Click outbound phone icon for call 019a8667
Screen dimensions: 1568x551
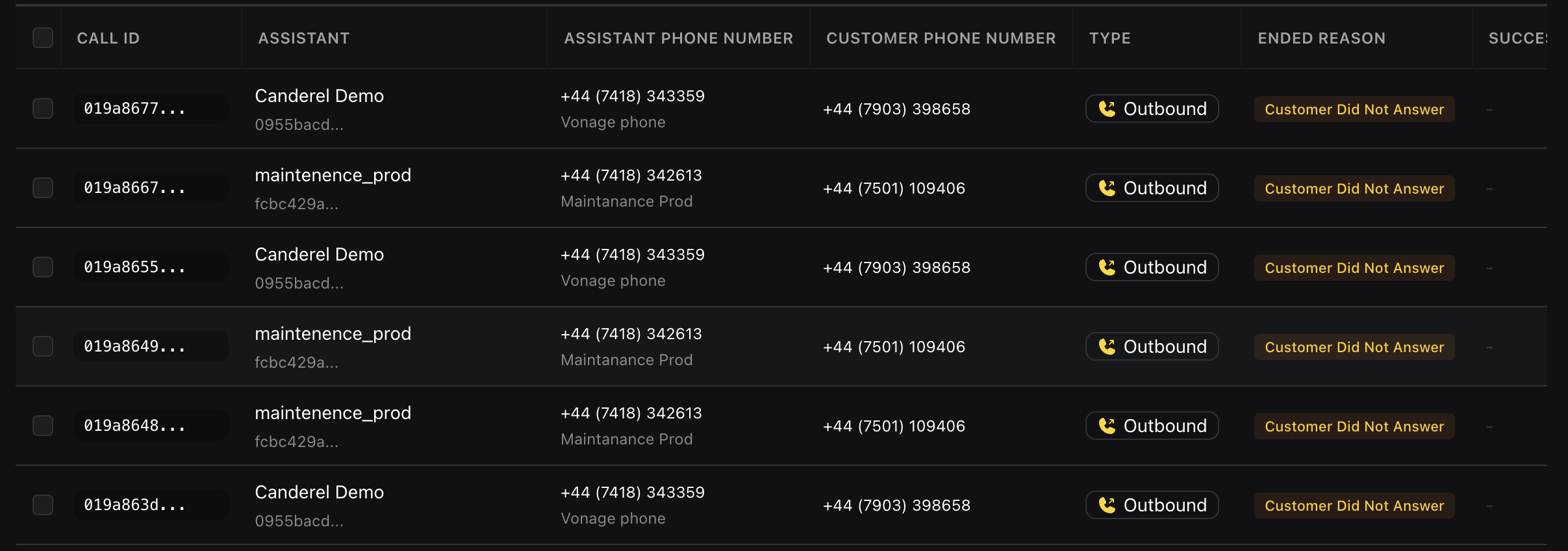[1107, 188]
